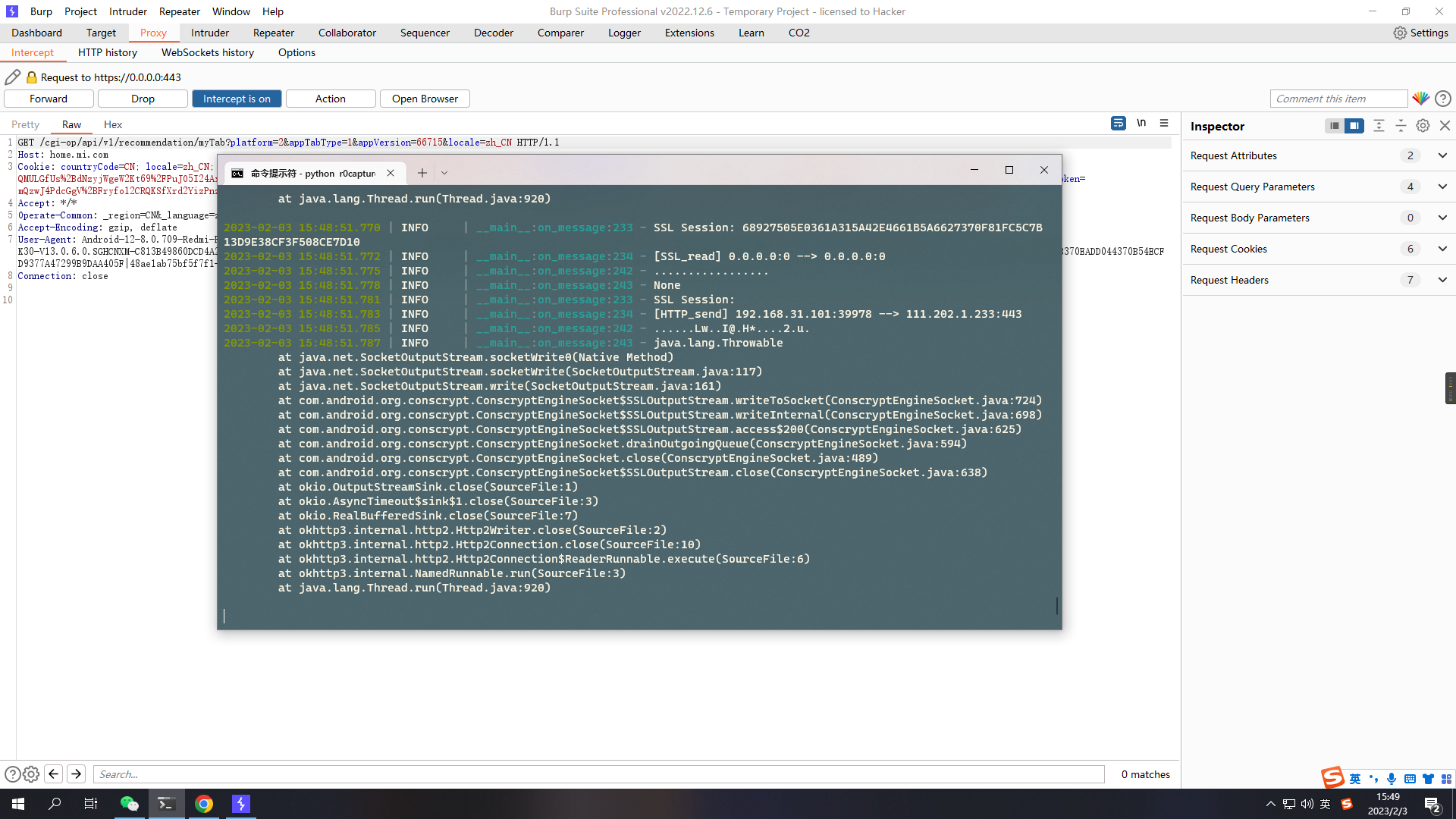The image size is (1456, 819).
Task: Select the Hex view tab
Action: click(113, 124)
